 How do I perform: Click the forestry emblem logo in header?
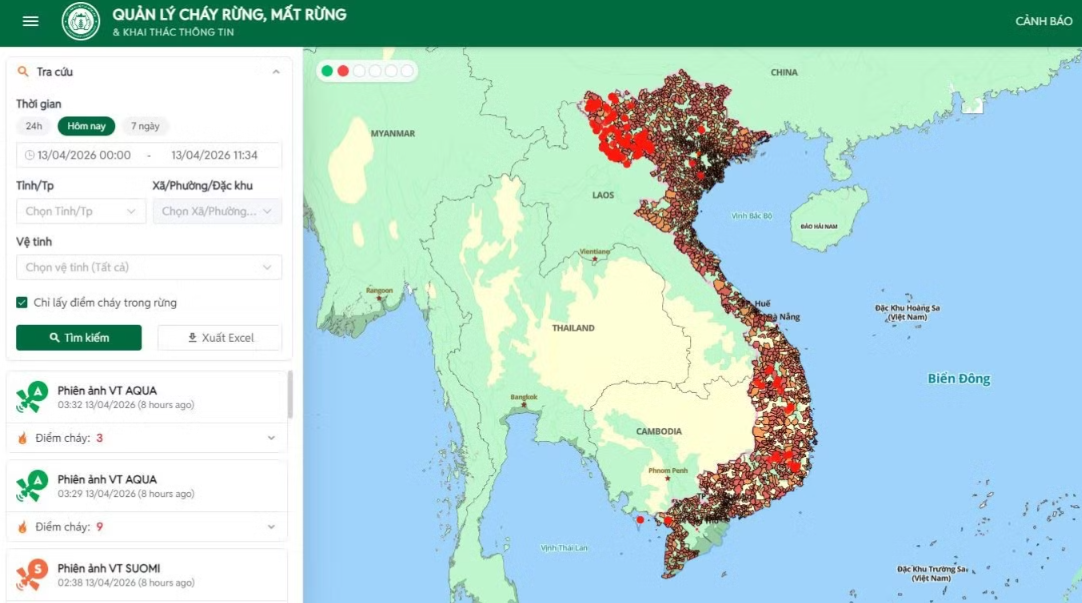pos(81,21)
